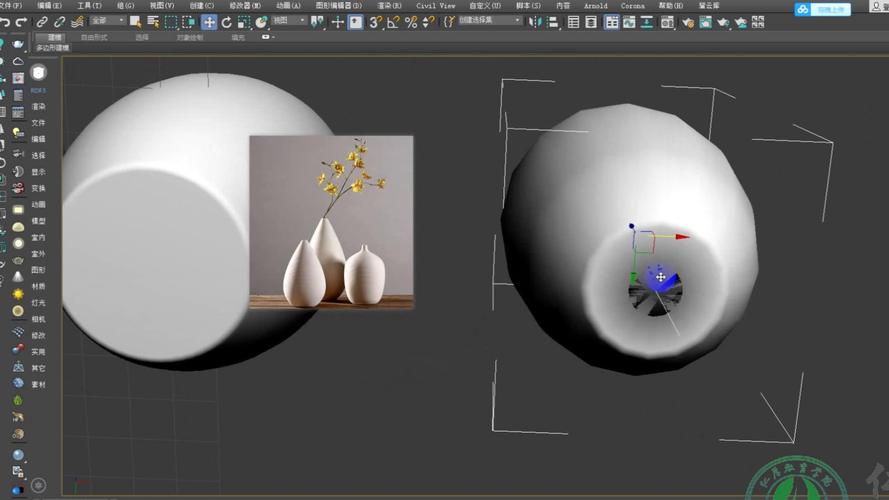Activate the Select and Scale tool

click(244, 22)
